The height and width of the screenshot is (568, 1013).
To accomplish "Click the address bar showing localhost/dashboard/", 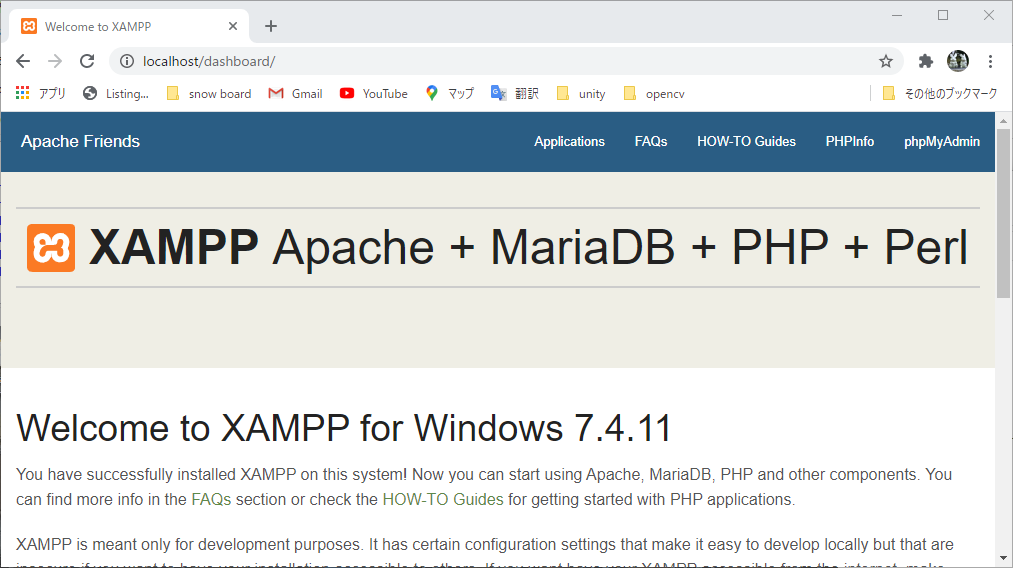I will click(x=500, y=61).
